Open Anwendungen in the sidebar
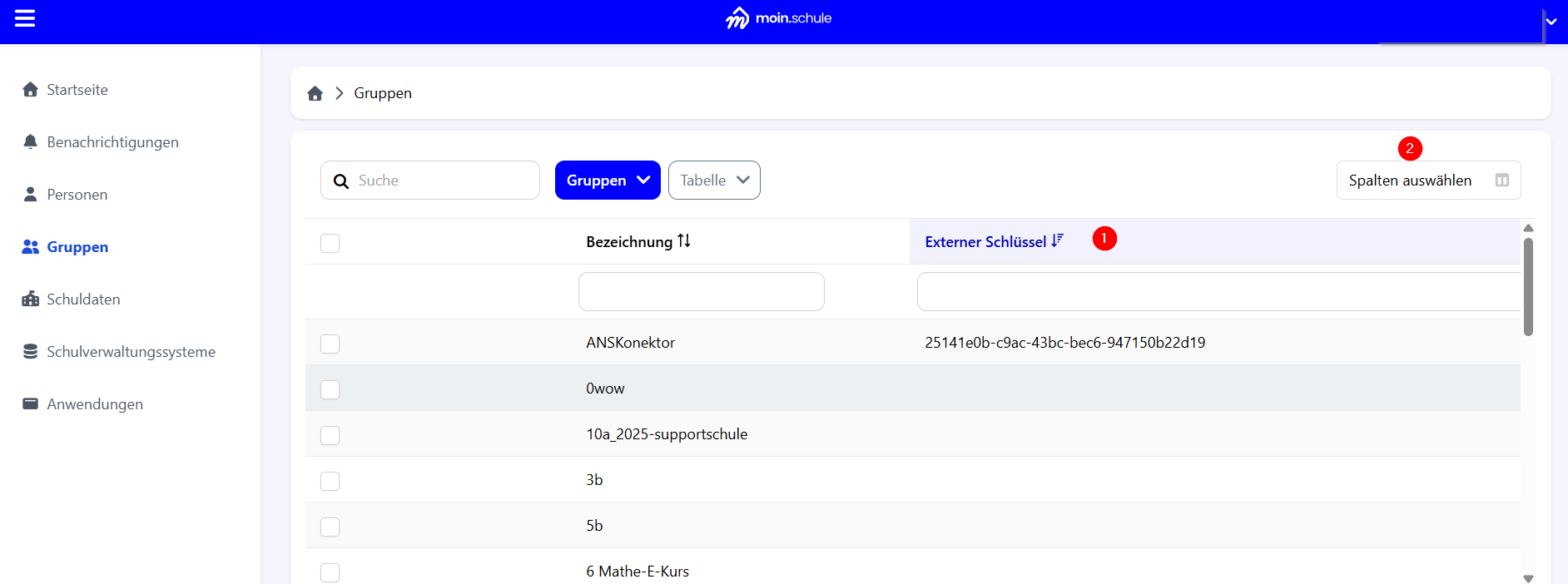 pos(94,404)
